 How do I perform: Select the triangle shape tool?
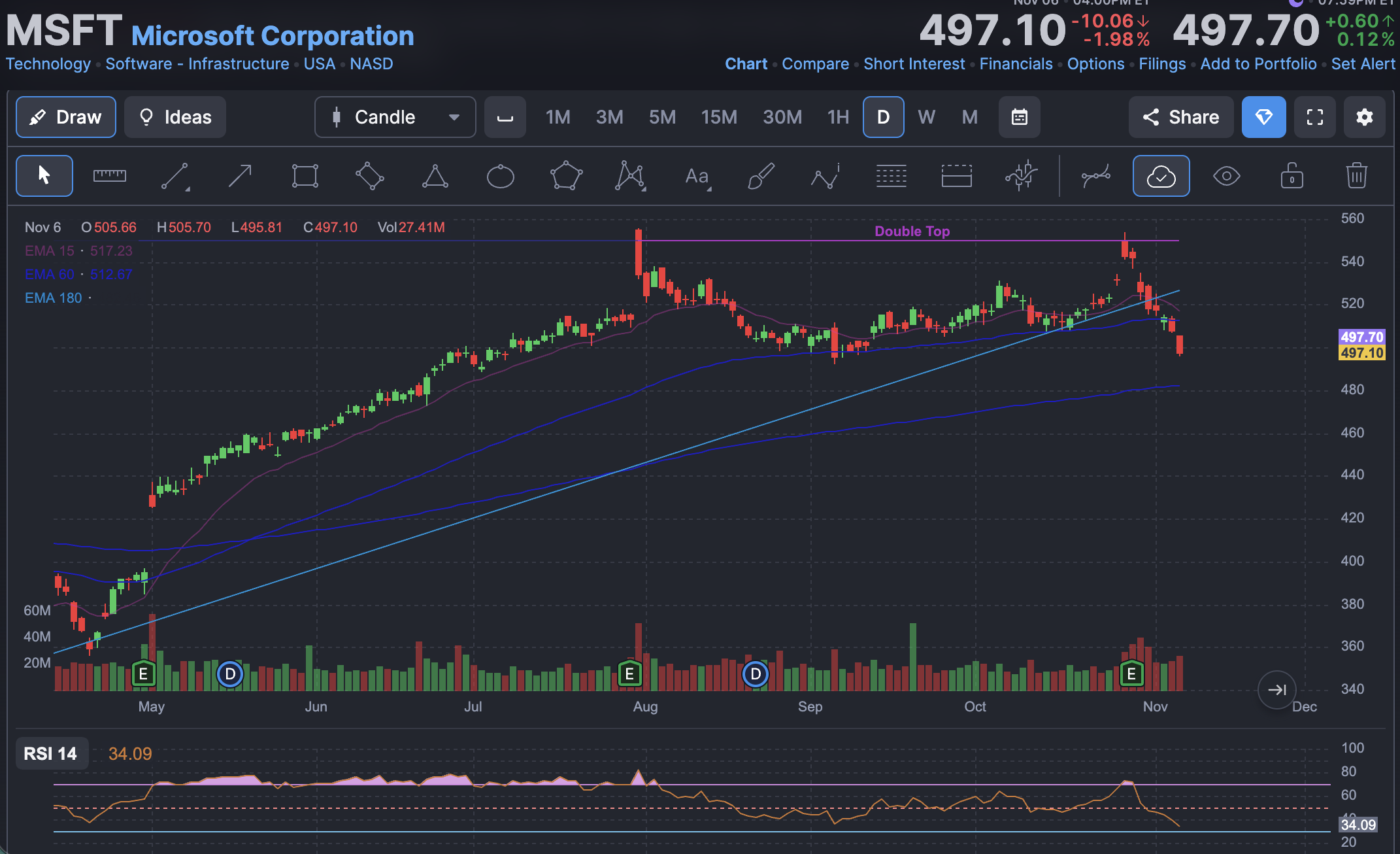[x=435, y=176]
